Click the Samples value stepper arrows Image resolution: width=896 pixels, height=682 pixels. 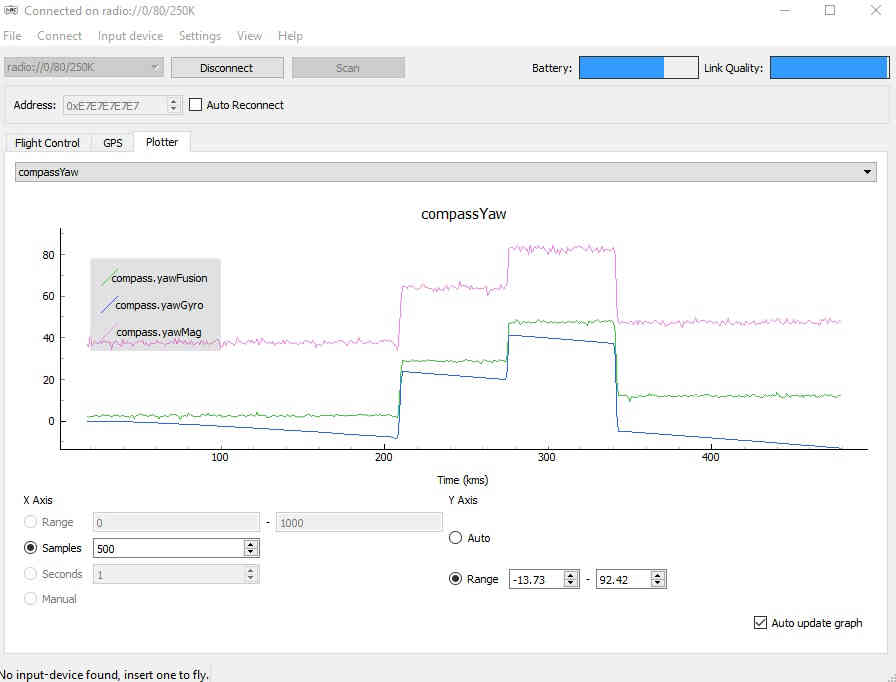point(250,548)
